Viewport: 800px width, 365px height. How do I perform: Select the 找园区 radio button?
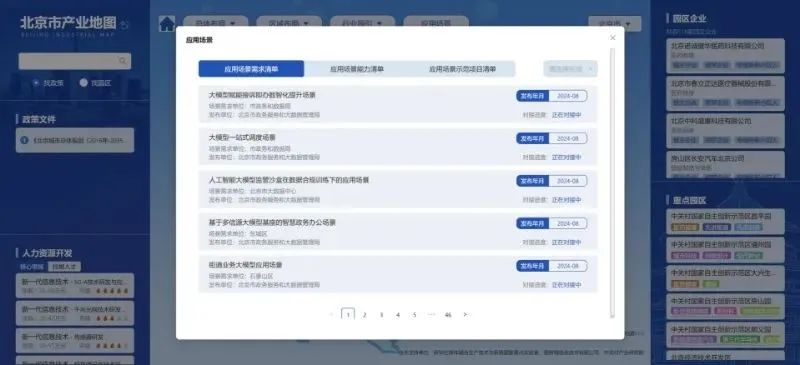click(84, 83)
